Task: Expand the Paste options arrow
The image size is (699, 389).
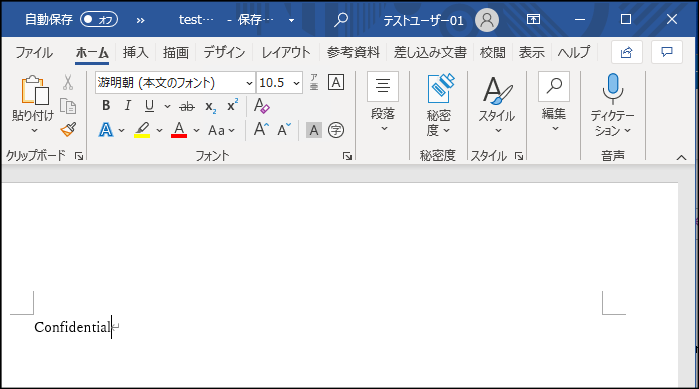Action: pos(34,131)
